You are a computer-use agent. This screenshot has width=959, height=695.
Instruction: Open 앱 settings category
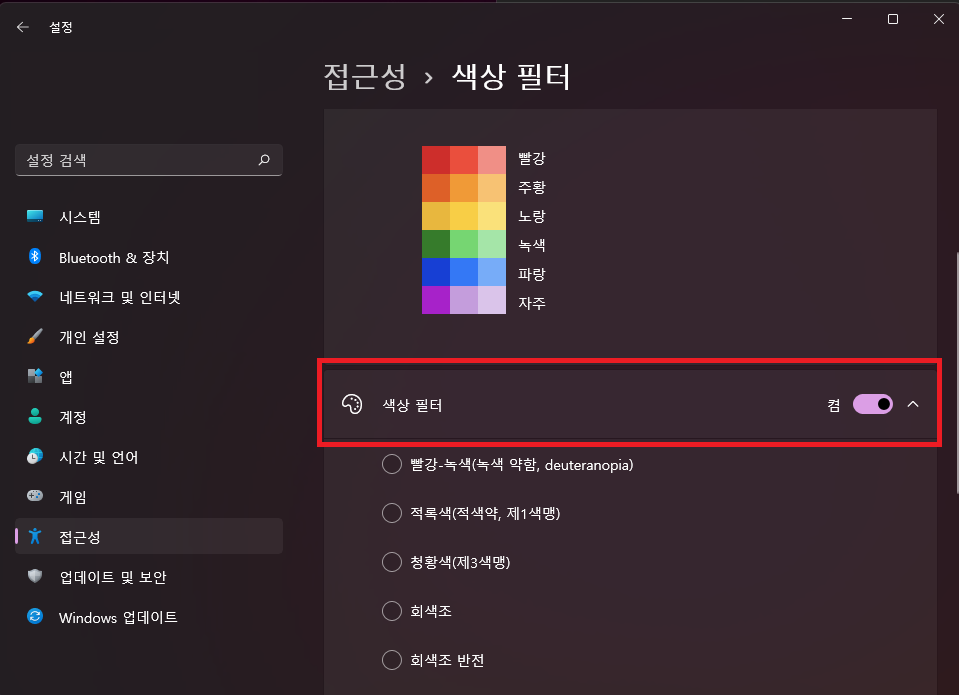click(149, 376)
